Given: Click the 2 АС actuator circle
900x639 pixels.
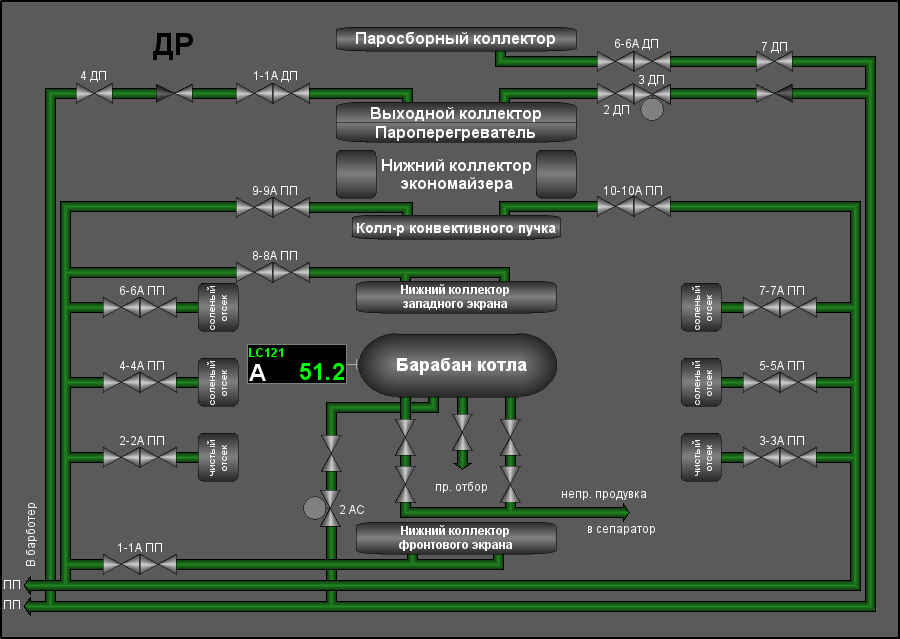Looking at the screenshot, I should pos(314,508).
